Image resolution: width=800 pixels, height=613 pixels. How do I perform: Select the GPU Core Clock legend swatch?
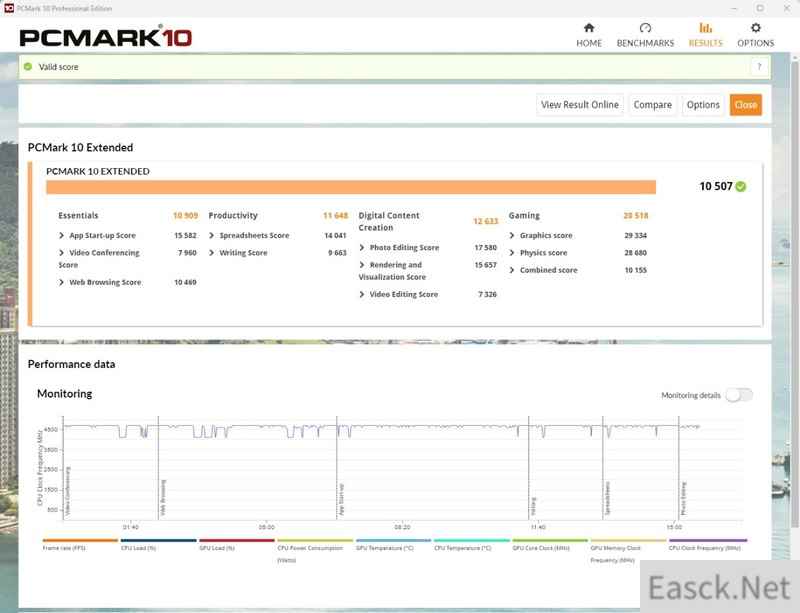click(x=550, y=540)
